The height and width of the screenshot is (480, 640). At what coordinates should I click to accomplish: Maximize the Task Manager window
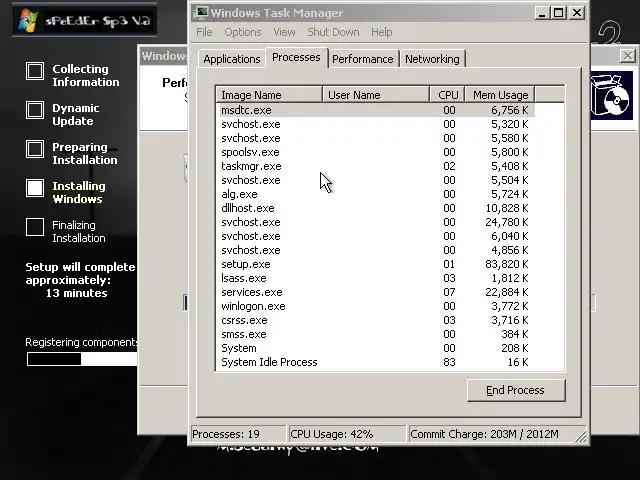coord(559,13)
